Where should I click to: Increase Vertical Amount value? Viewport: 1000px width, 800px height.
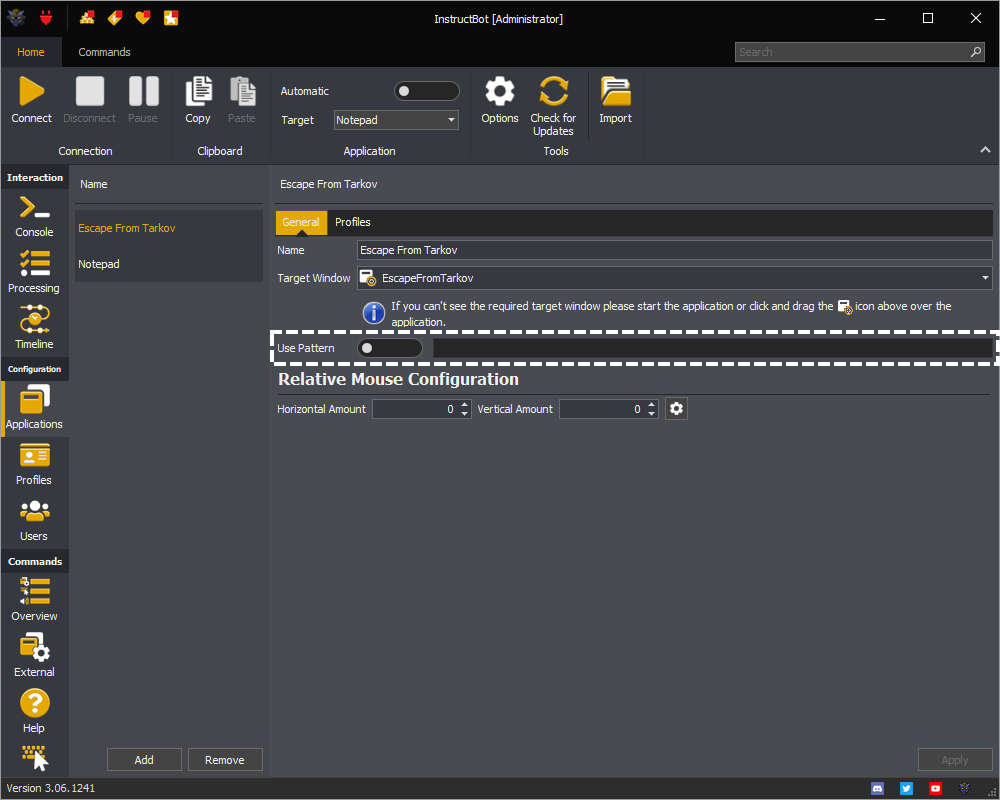tap(651, 404)
